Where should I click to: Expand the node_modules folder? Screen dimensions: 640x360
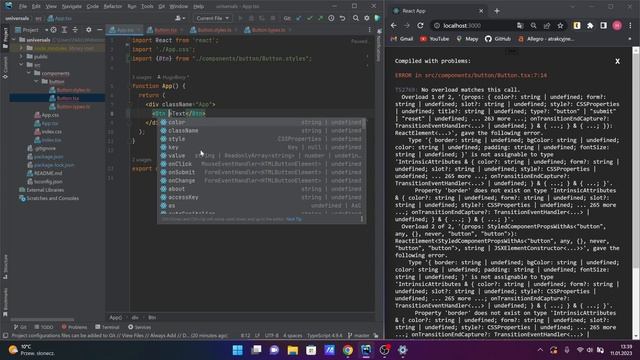click(x=21, y=48)
